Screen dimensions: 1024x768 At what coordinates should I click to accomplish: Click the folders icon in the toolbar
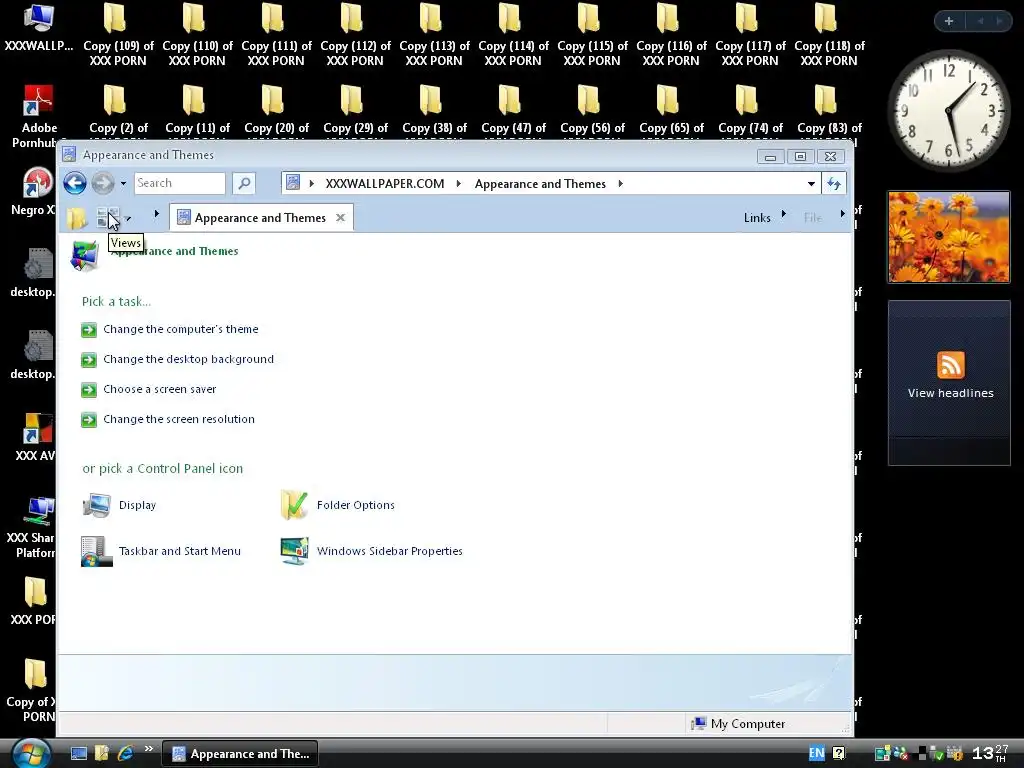(77, 218)
